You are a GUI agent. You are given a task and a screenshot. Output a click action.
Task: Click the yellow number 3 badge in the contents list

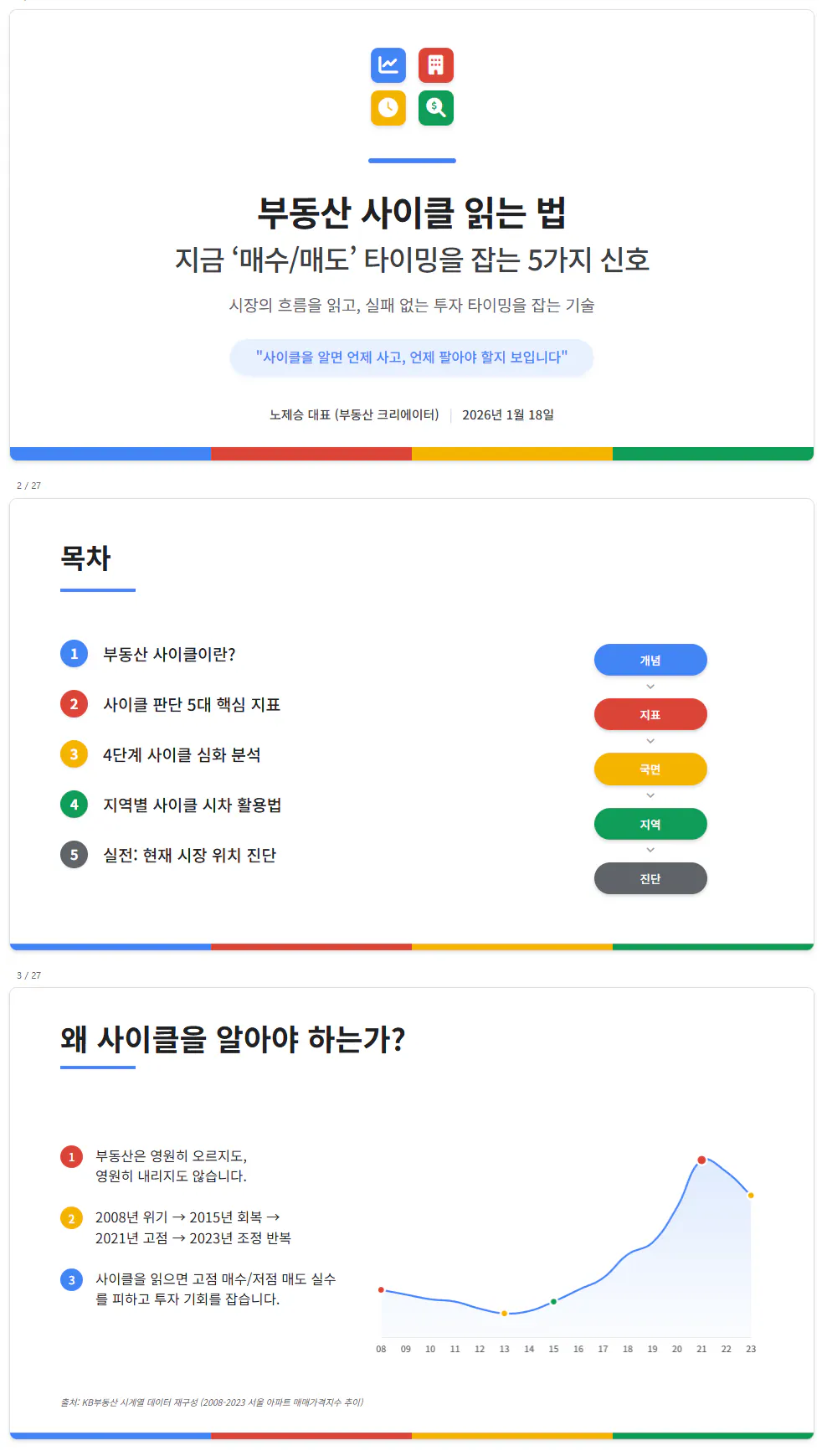tap(74, 754)
